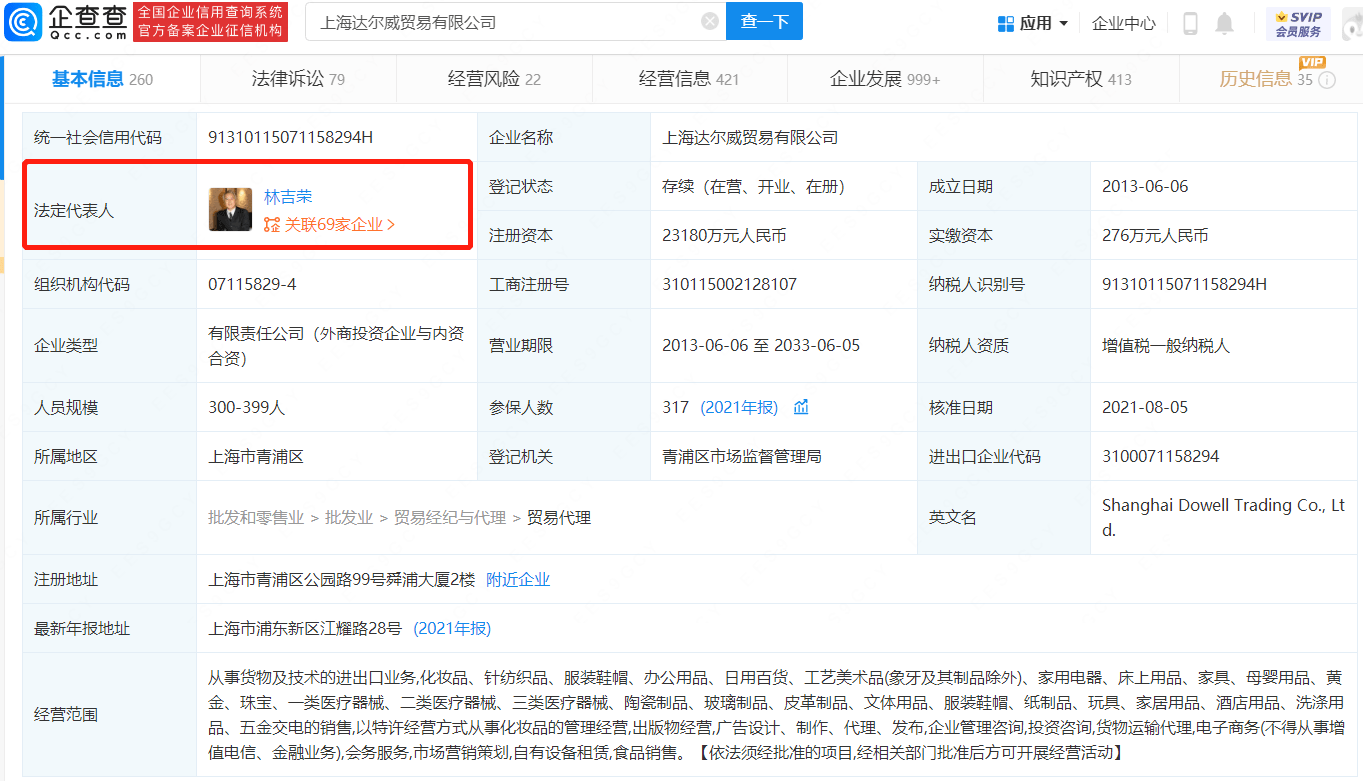The height and width of the screenshot is (781, 1363).
Task: Open 关联69家企业 link
Action: coord(339,225)
